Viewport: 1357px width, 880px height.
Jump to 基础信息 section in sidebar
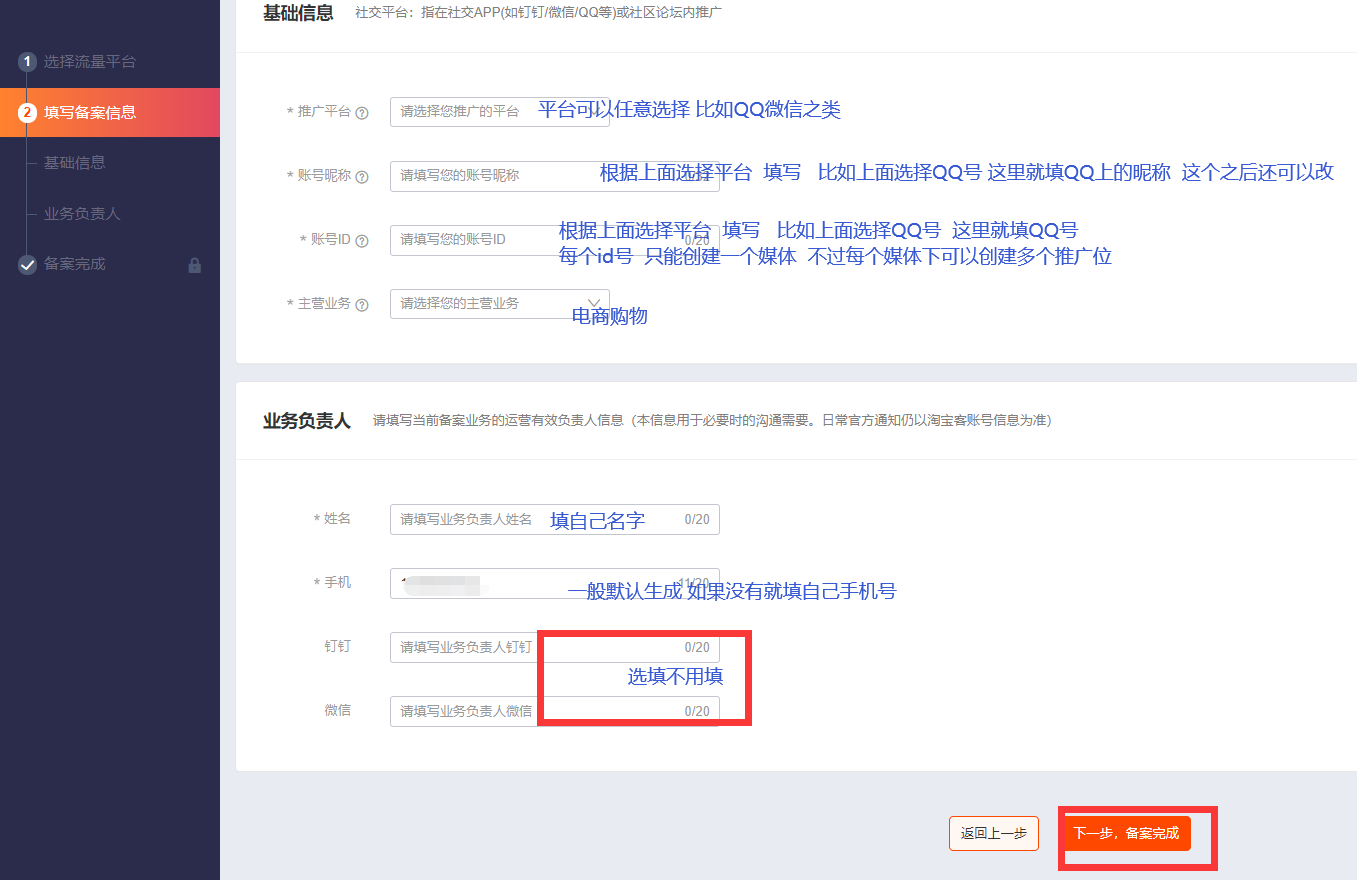click(x=74, y=163)
